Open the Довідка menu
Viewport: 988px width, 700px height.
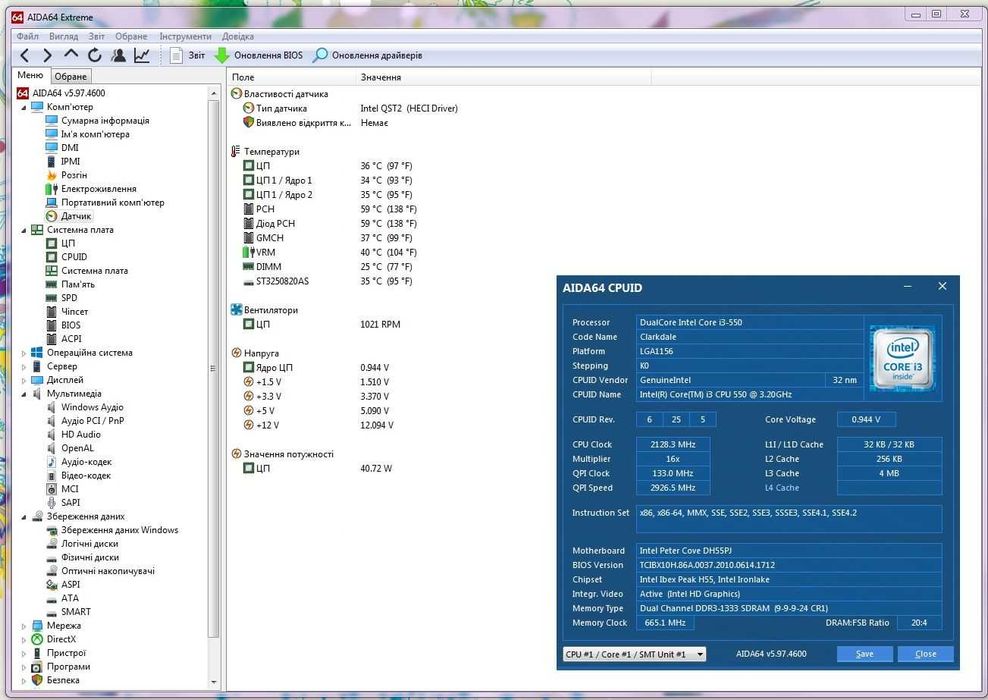238,37
